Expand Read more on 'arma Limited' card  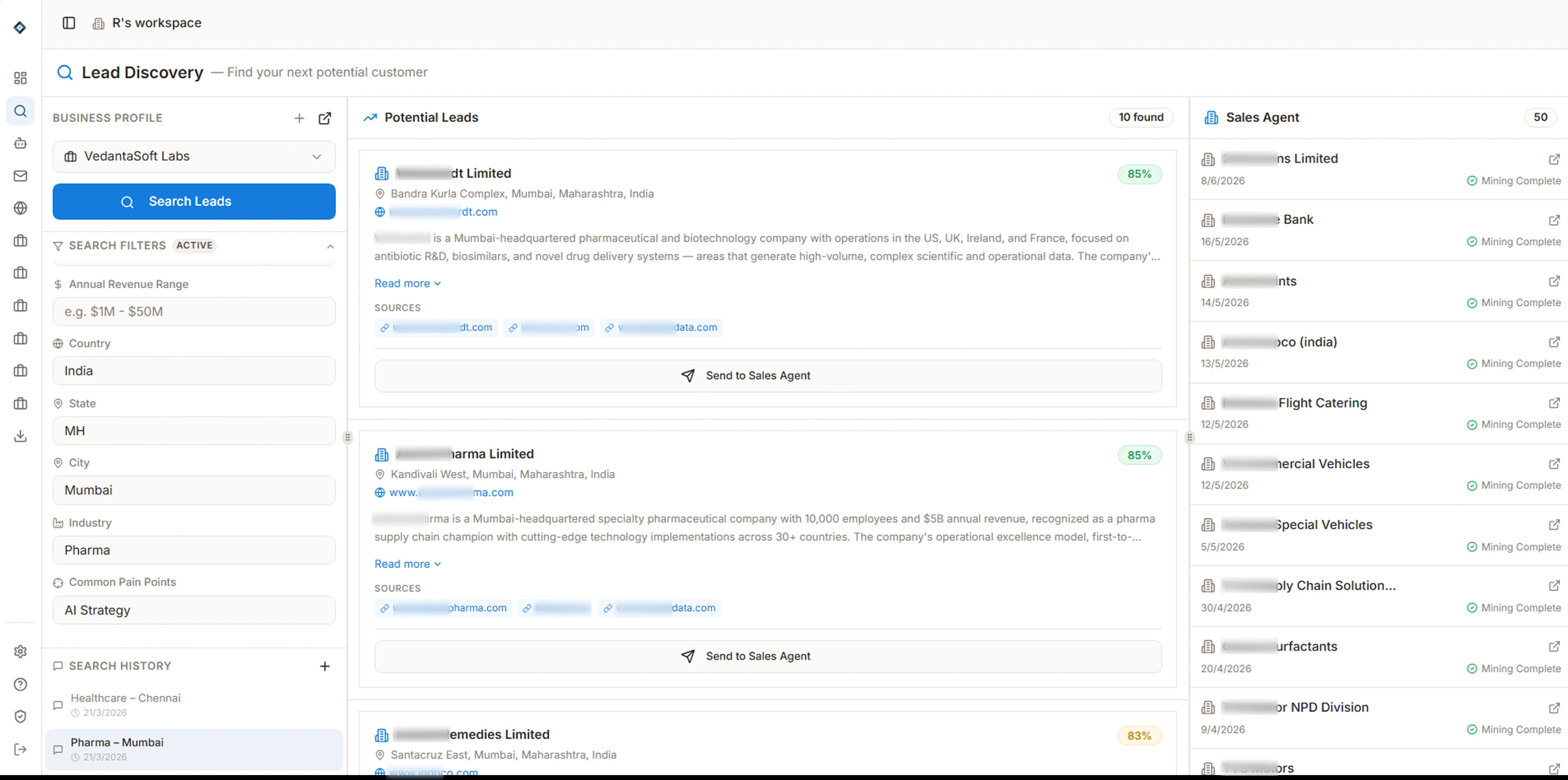click(407, 564)
